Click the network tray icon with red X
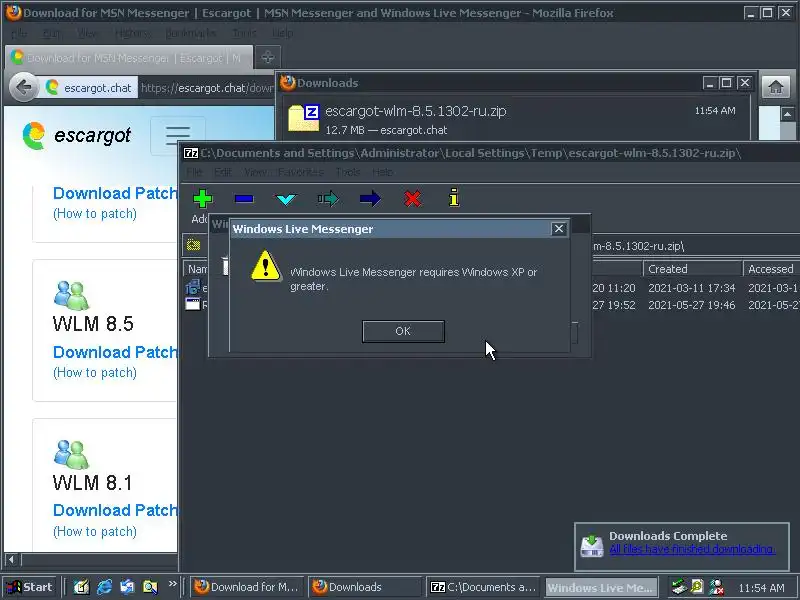Viewport: 800px width, 600px height. point(717,587)
